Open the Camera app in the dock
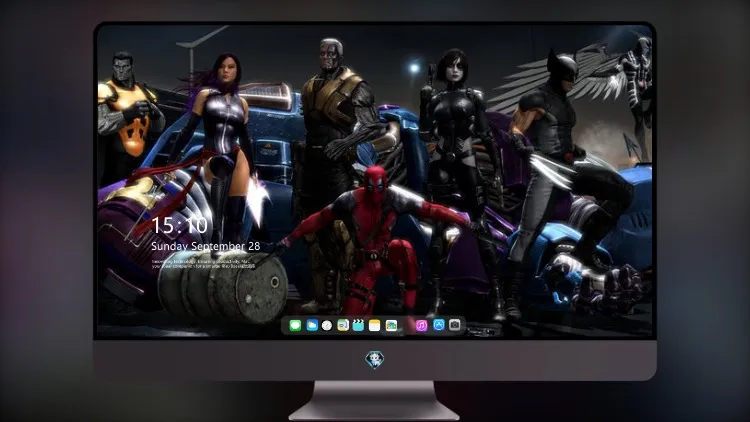 [x=455, y=325]
